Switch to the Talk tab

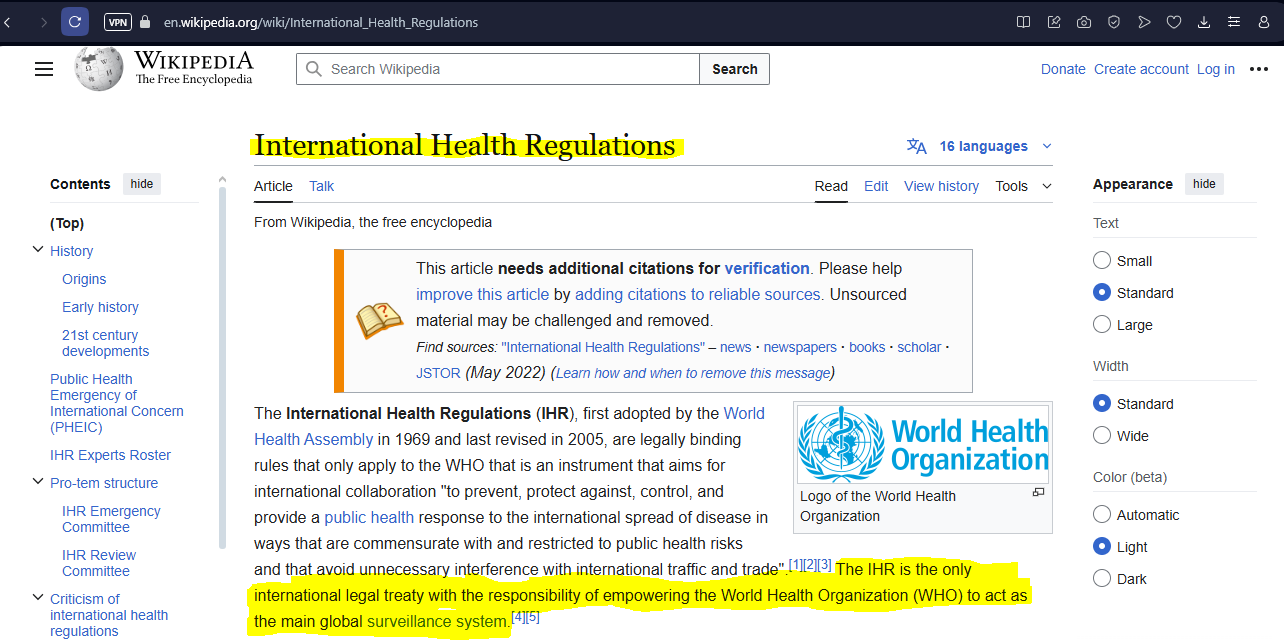pos(322,186)
